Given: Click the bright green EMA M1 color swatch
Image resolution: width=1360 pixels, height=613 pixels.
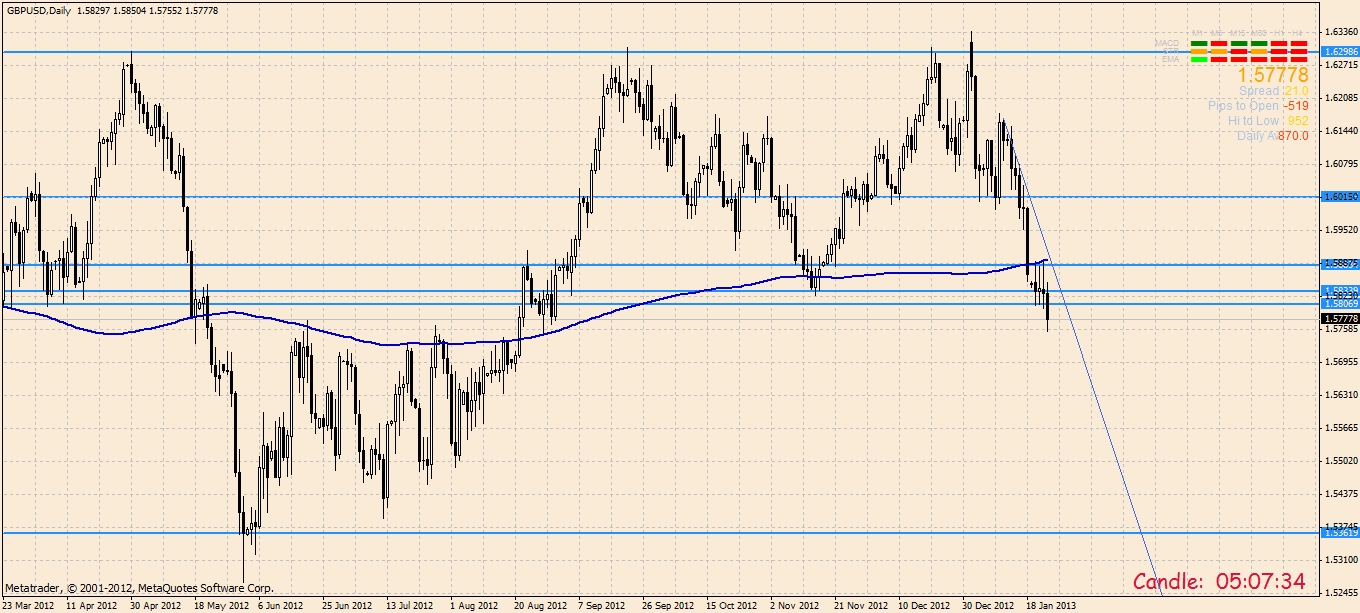Looking at the screenshot, I should pyautogui.click(x=1199, y=59).
